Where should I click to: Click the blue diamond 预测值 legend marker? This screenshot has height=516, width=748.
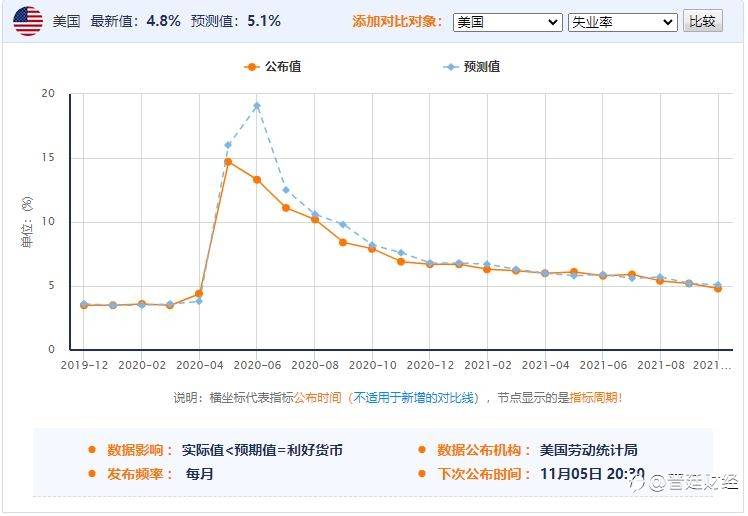point(450,67)
